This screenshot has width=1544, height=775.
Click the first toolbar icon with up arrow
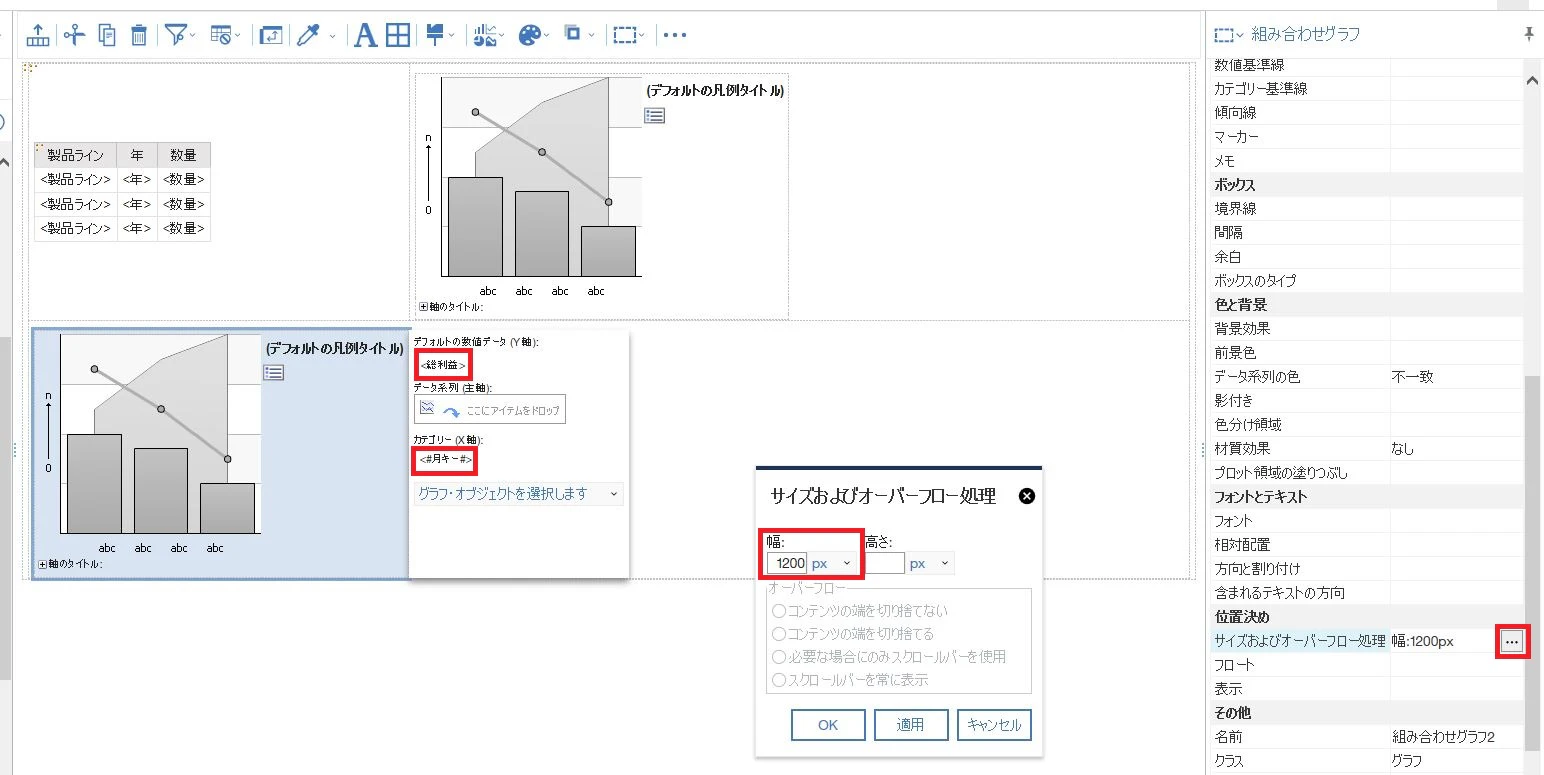37,35
